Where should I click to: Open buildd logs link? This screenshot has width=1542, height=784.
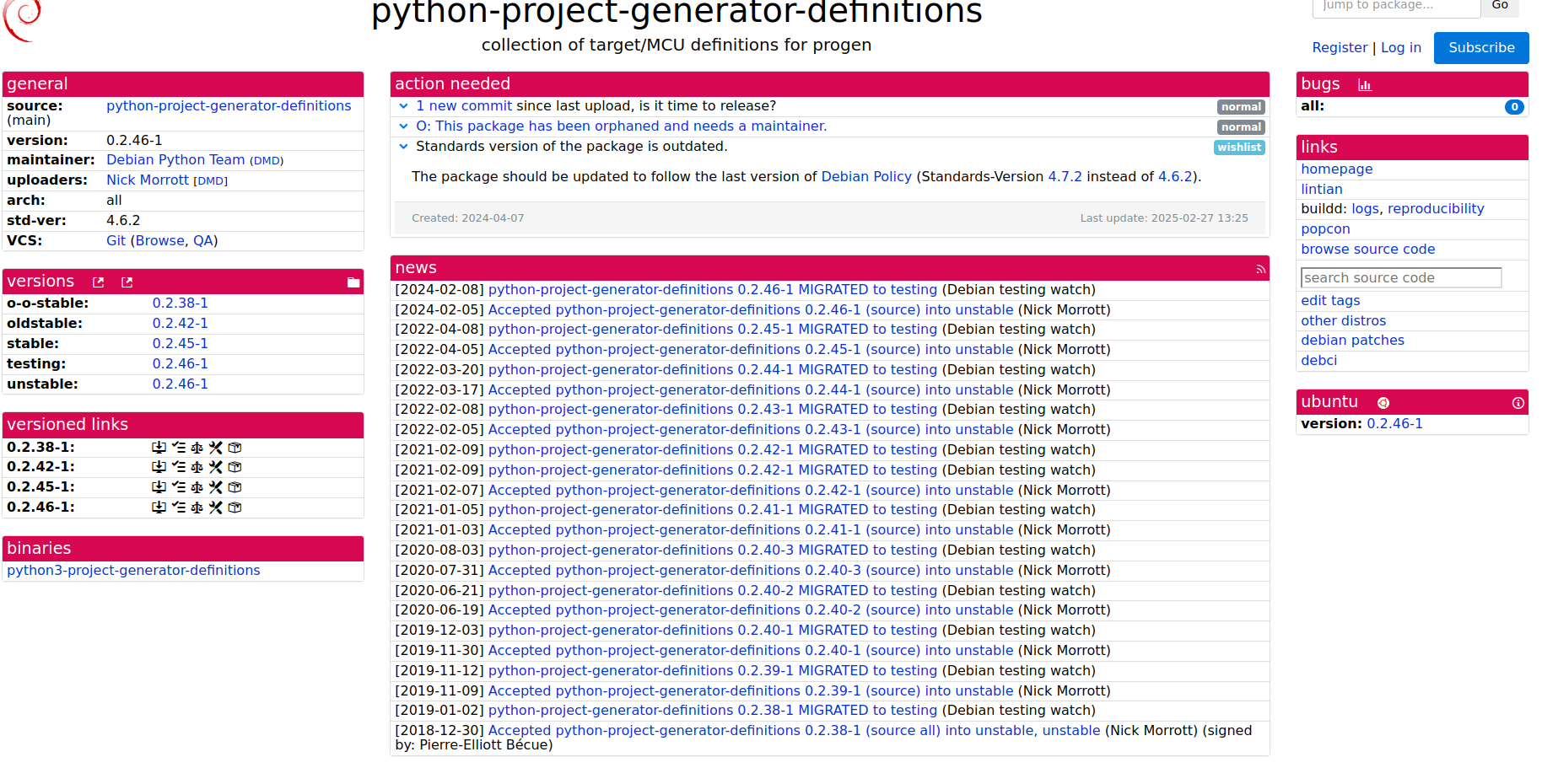[x=1365, y=209]
